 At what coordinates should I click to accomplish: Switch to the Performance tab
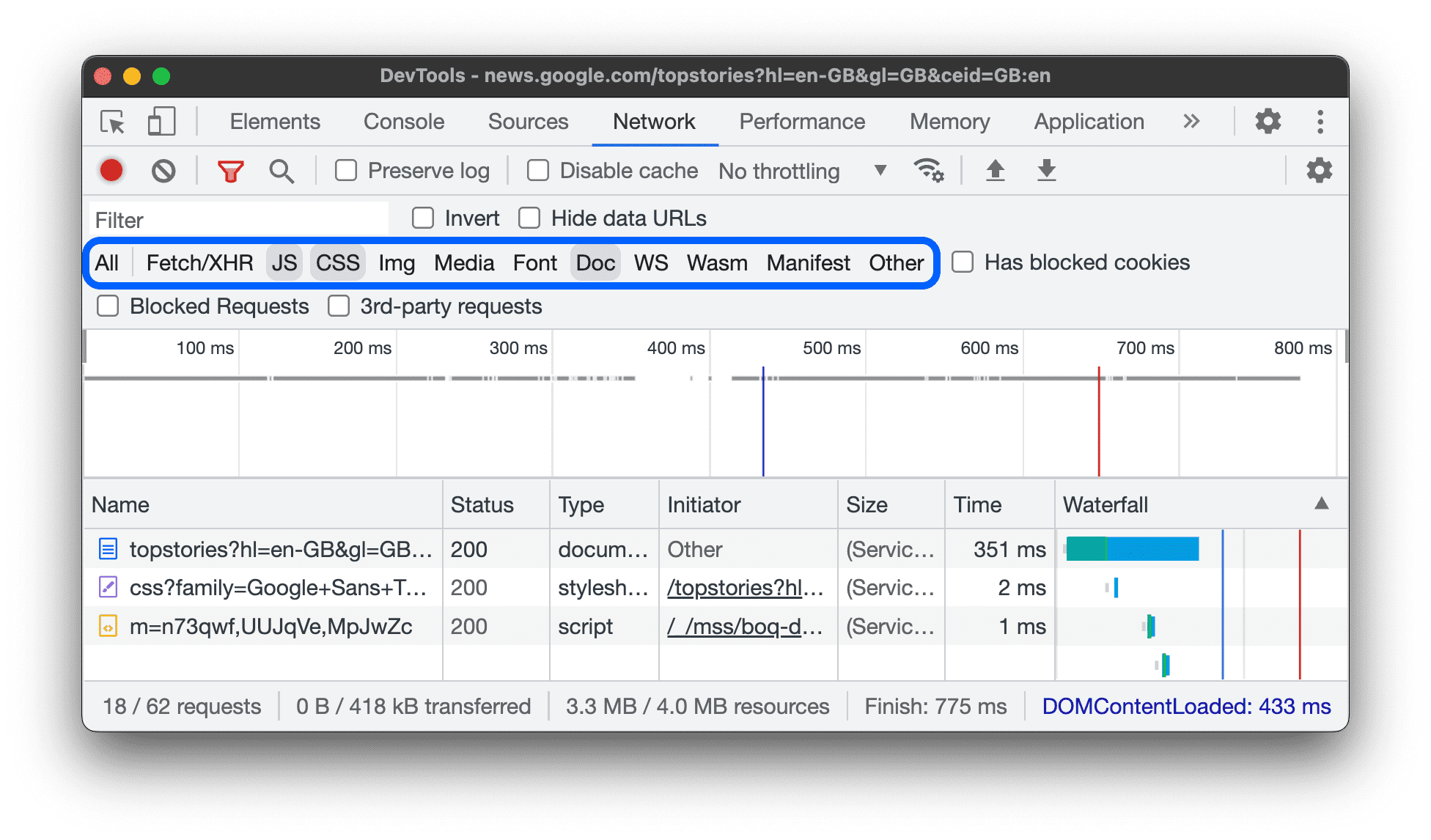pyautogui.click(x=800, y=121)
